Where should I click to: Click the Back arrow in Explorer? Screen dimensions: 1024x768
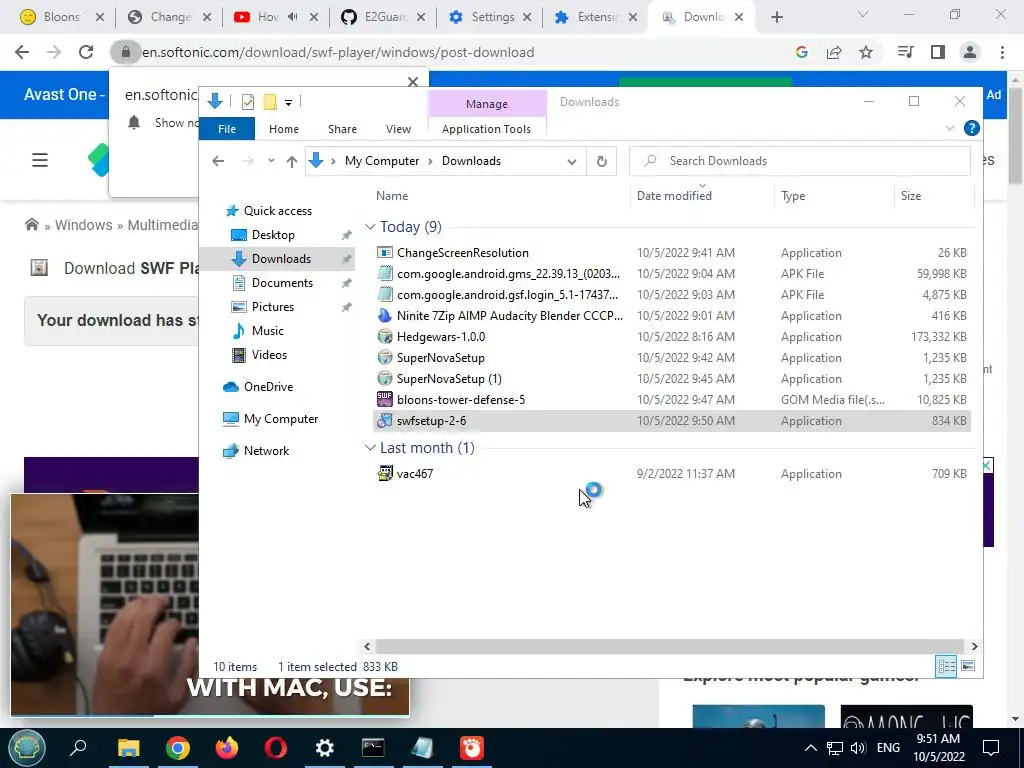pos(218,161)
